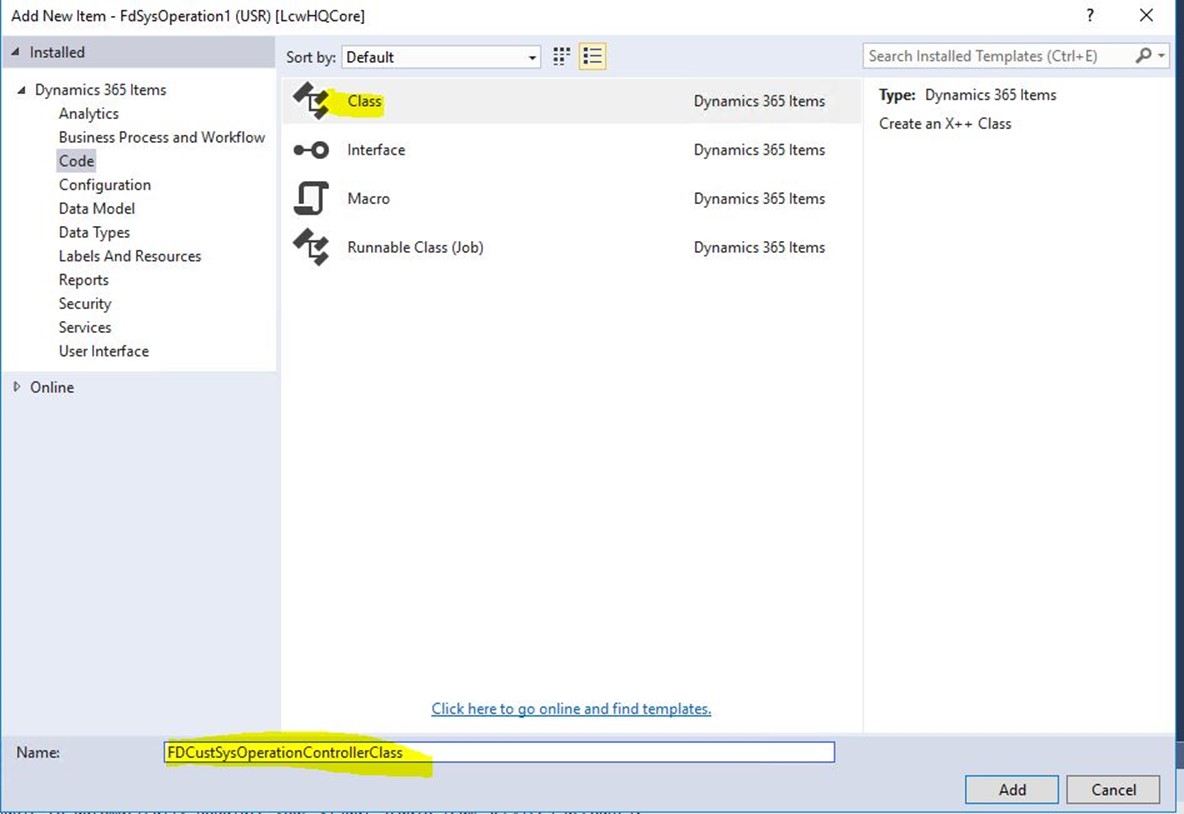Switch to small icons list view
Screen dimensions: 1184x814
593,57
